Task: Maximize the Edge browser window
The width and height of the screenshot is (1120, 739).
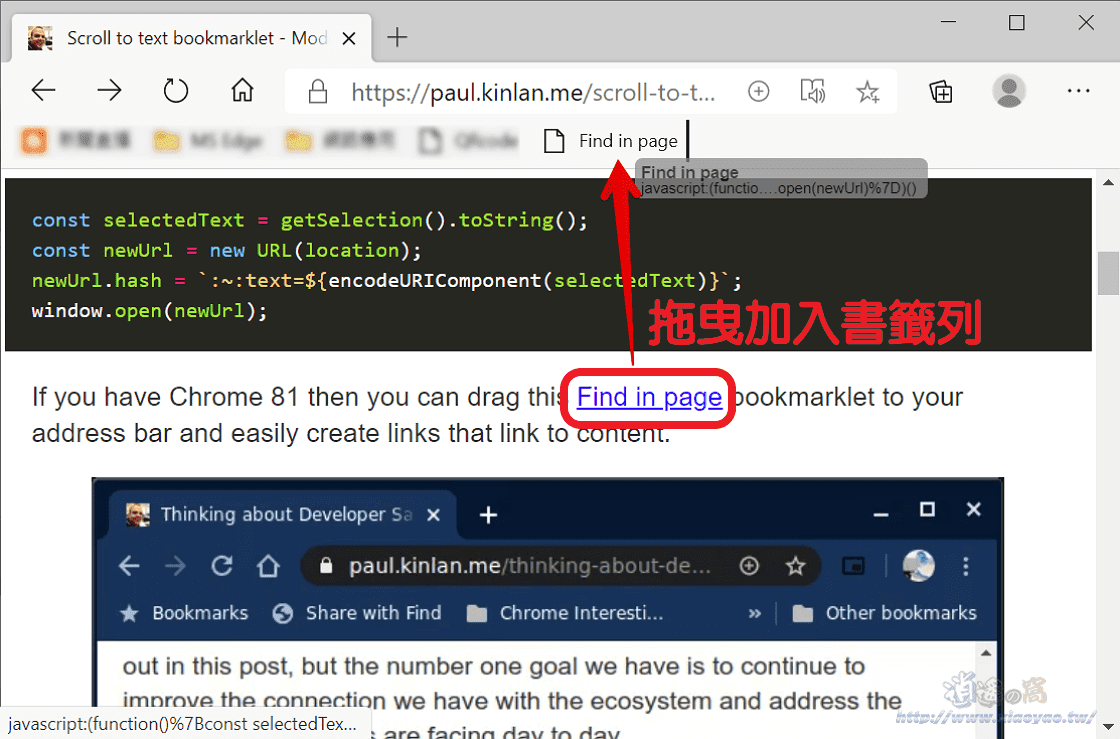Action: 1016,22
